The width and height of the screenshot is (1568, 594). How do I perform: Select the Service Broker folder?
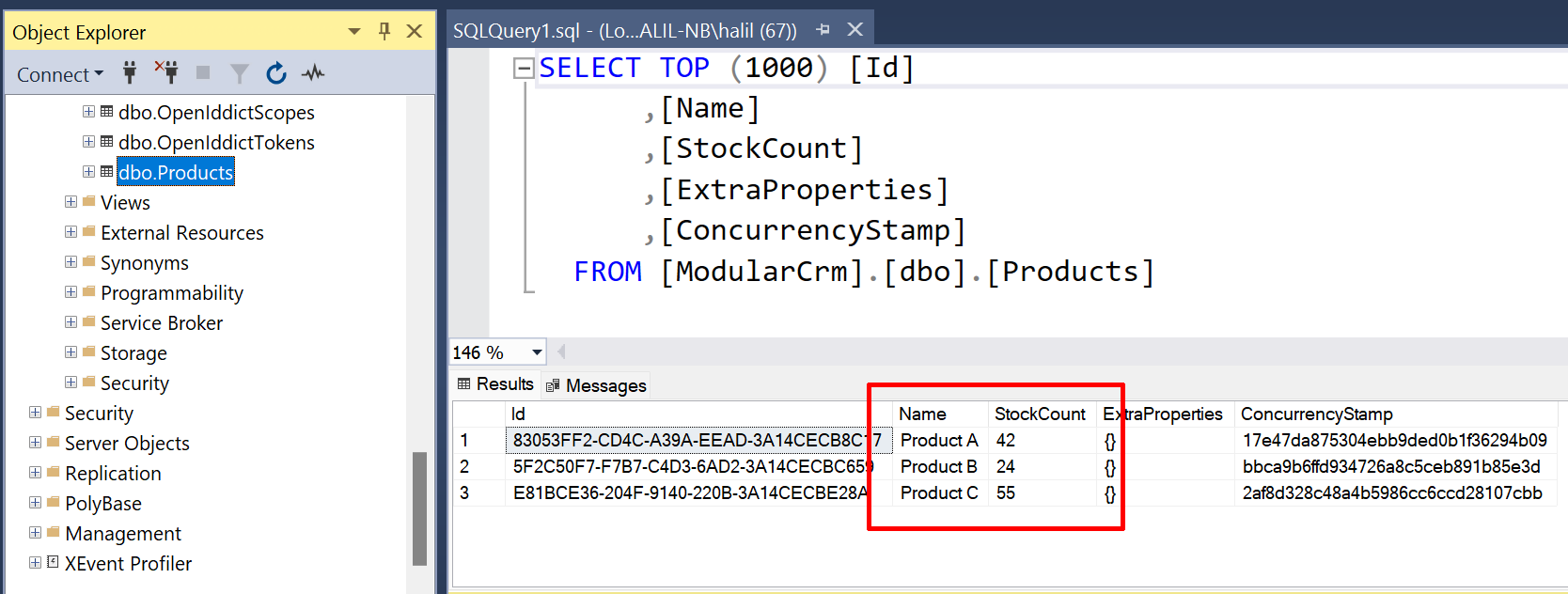162,323
